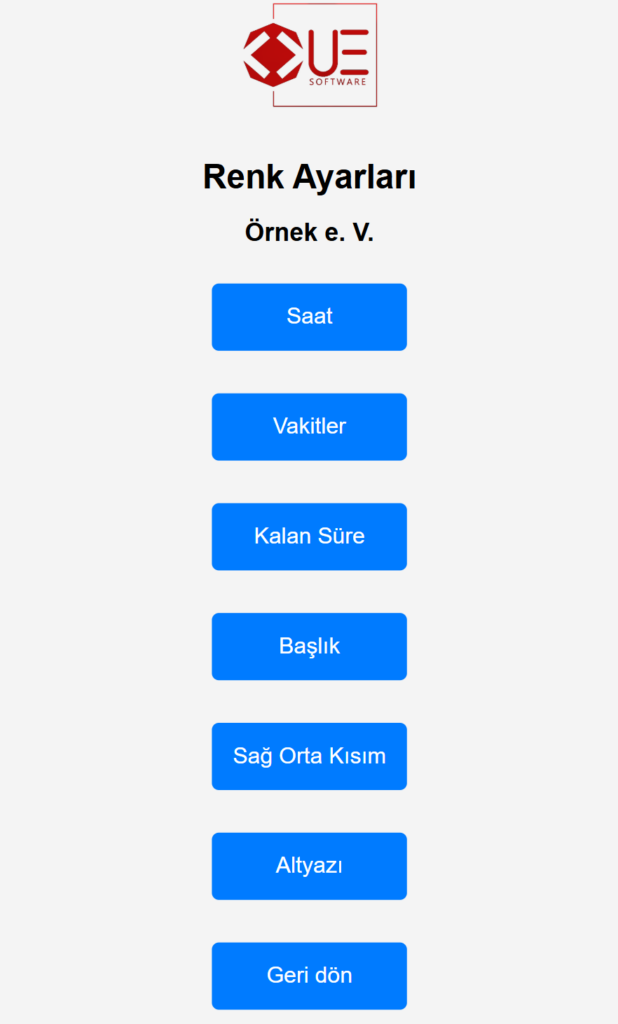
Task: Select the title color button Başlık
Action: pos(309,646)
